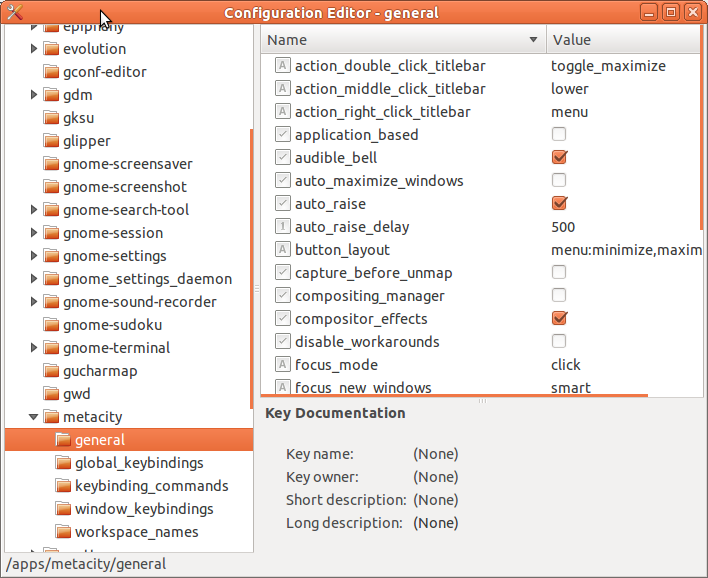Enable the application_based checkbox
Viewport: 708px width, 578px height.
pos(559,135)
